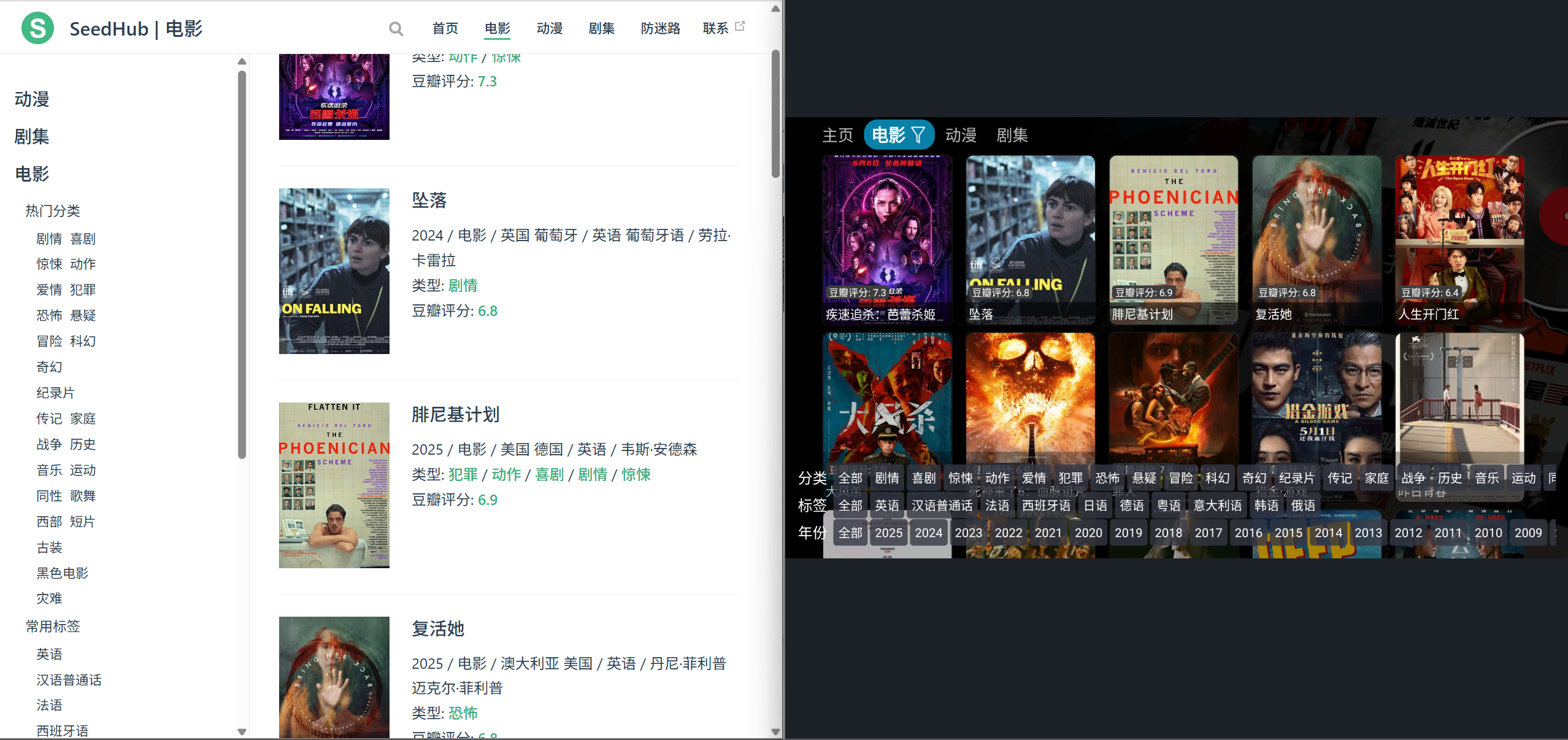Click 纪录片 category link in sidebar
1568x740 pixels.
point(55,393)
